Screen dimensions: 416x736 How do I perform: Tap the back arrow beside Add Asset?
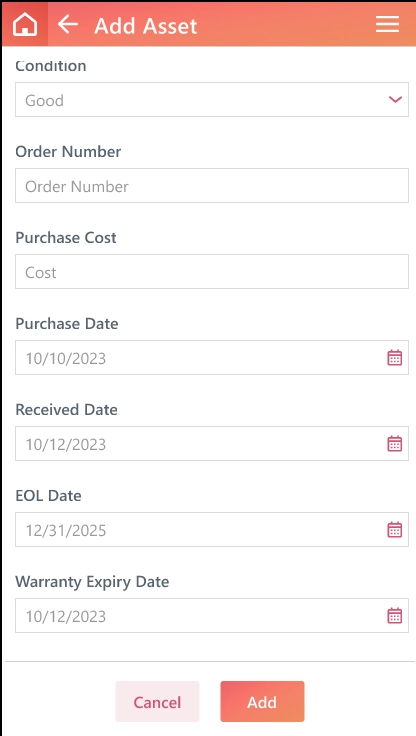click(x=68, y=24)
